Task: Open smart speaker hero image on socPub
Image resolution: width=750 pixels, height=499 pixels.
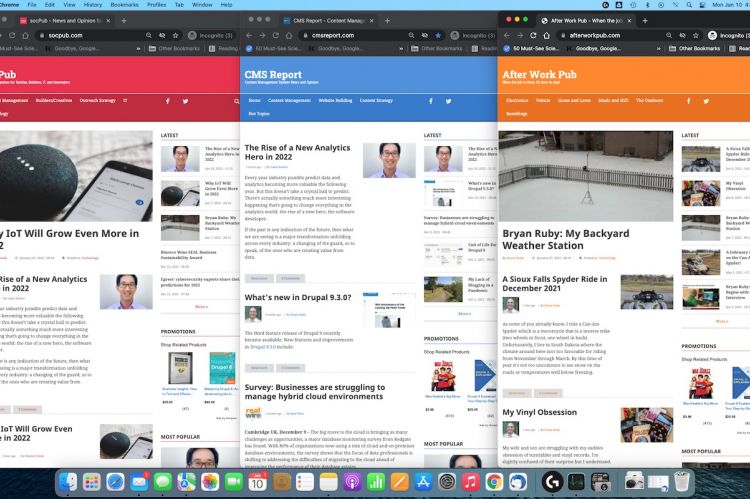Action: click(76, 177)
